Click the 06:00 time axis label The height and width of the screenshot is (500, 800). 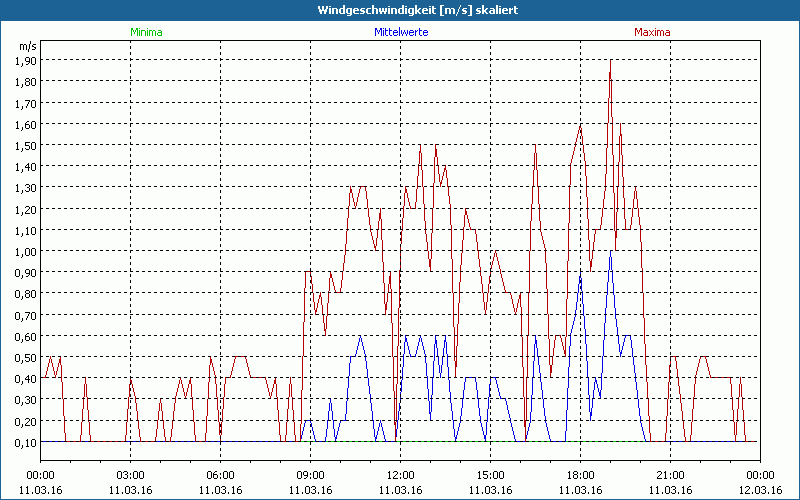pyautogui.click(x=220, y=475)
